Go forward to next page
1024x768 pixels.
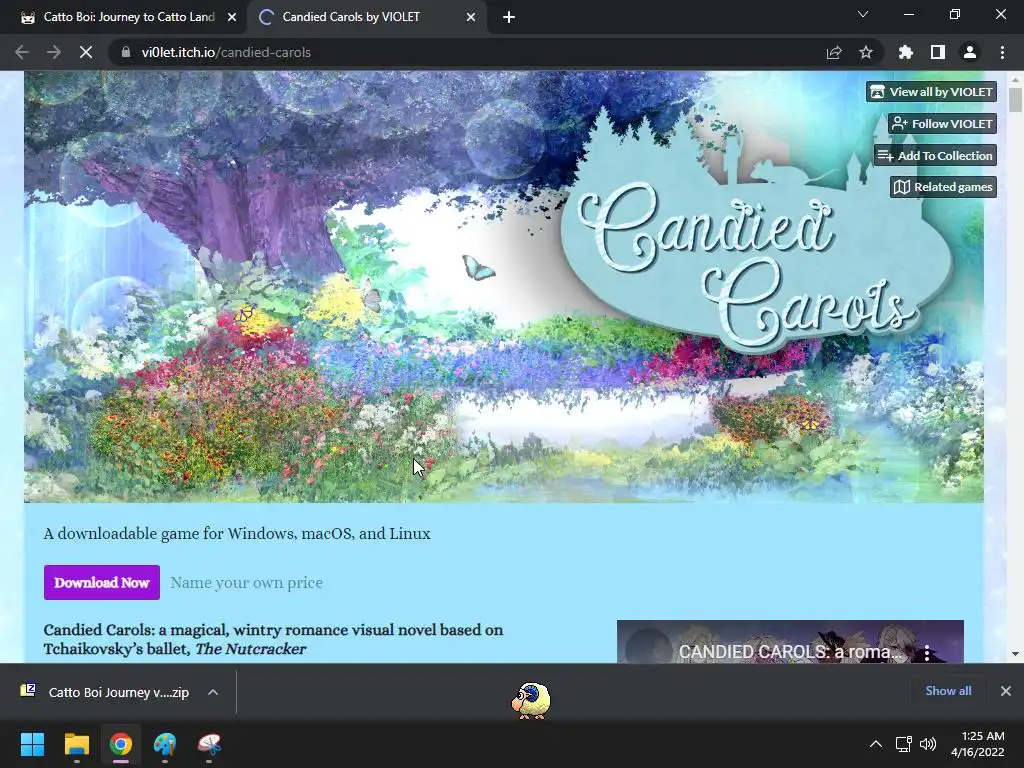(x=54, y=52)
